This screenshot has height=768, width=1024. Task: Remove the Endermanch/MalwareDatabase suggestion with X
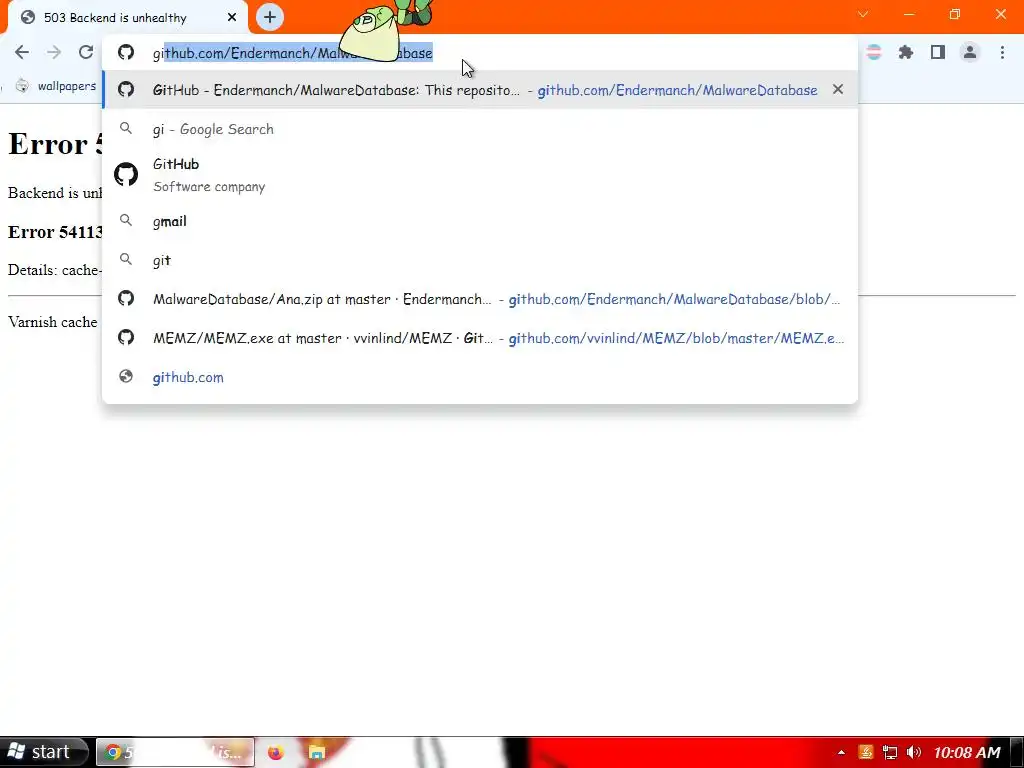[x=838, y=89]
